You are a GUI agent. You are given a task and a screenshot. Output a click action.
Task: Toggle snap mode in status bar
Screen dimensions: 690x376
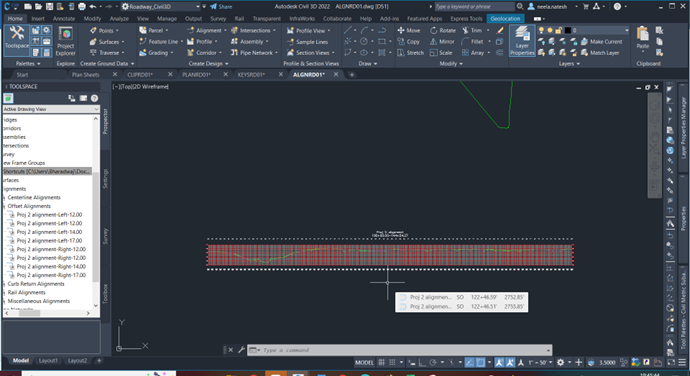tap(392, 362)
